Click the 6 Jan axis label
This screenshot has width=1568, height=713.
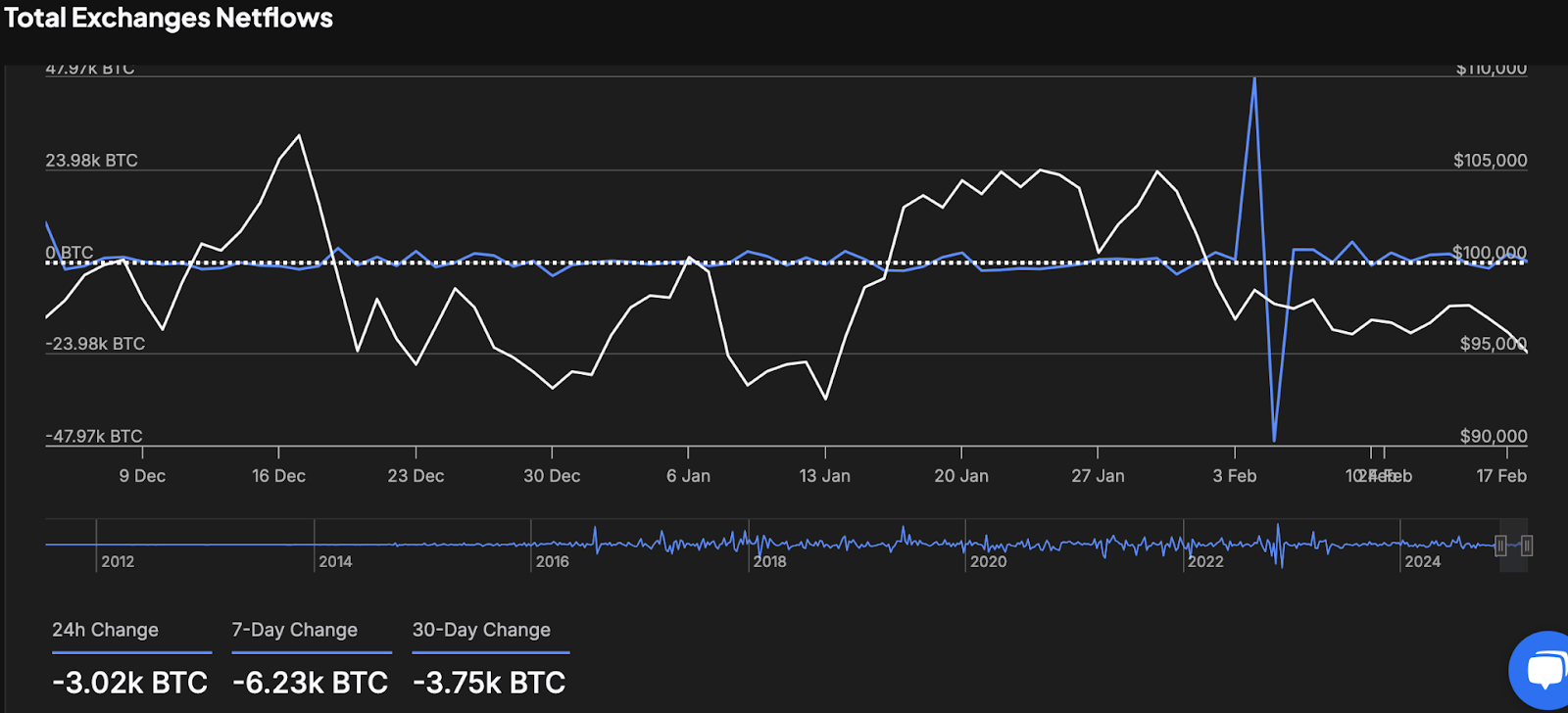(688, 476)
